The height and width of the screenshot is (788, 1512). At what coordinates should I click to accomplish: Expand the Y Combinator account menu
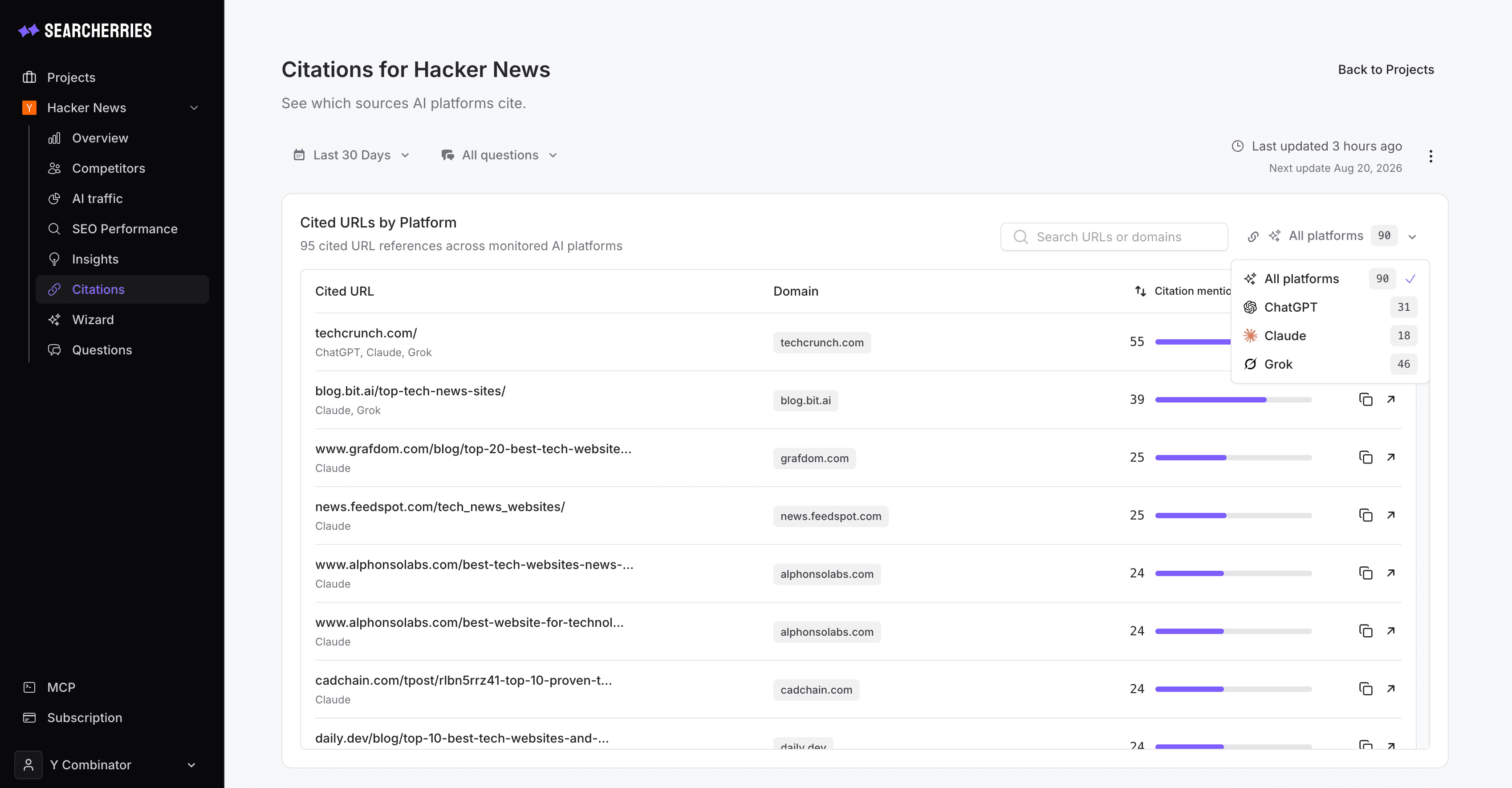click(x=191, y=765)
